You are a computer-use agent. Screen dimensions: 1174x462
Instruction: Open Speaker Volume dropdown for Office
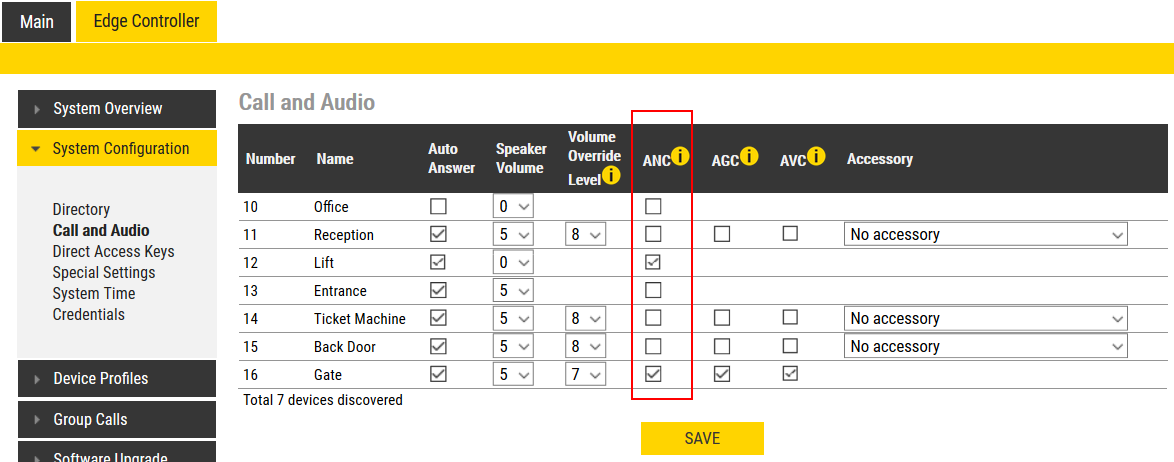point(514,207)
